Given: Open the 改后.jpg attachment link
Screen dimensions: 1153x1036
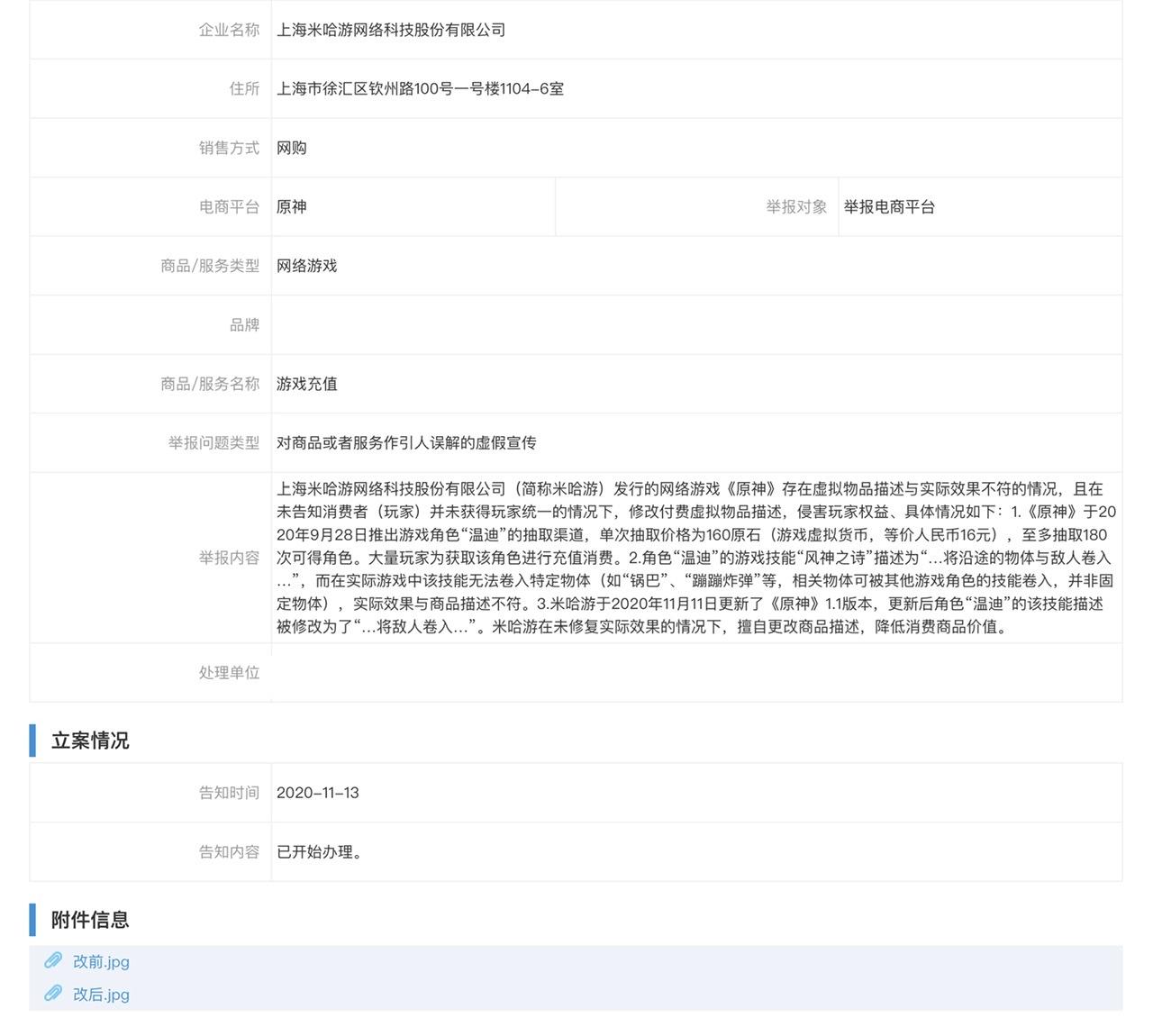Looking at the screenshot, I should [x=101, y=995].
